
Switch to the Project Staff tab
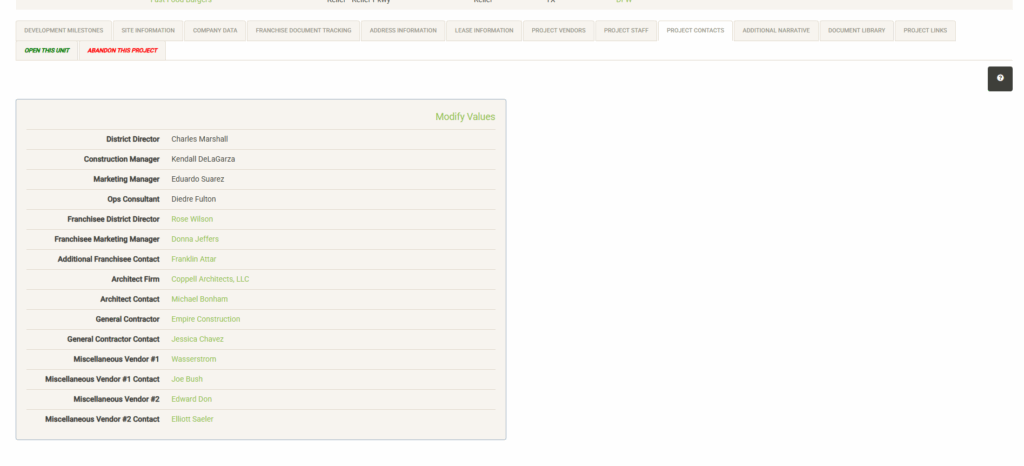point(626,31)
